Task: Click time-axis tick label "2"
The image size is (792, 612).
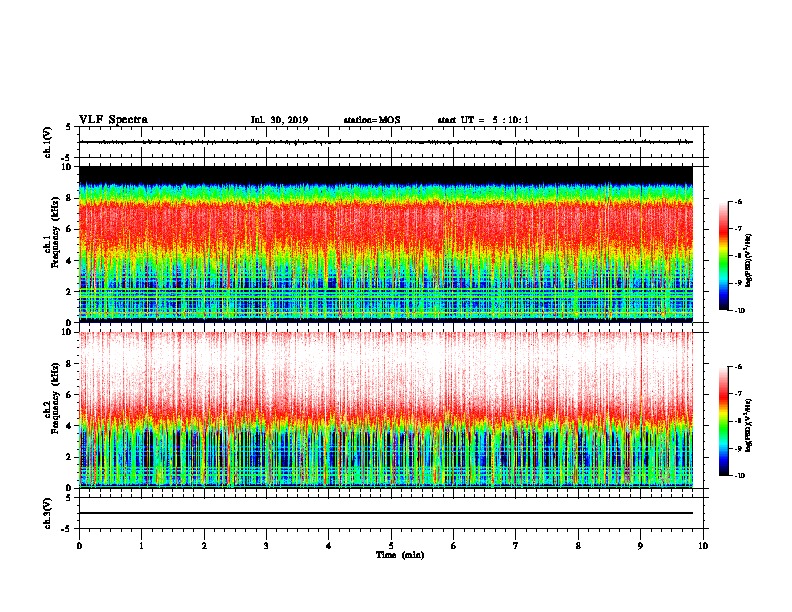Action: [204, 546]
